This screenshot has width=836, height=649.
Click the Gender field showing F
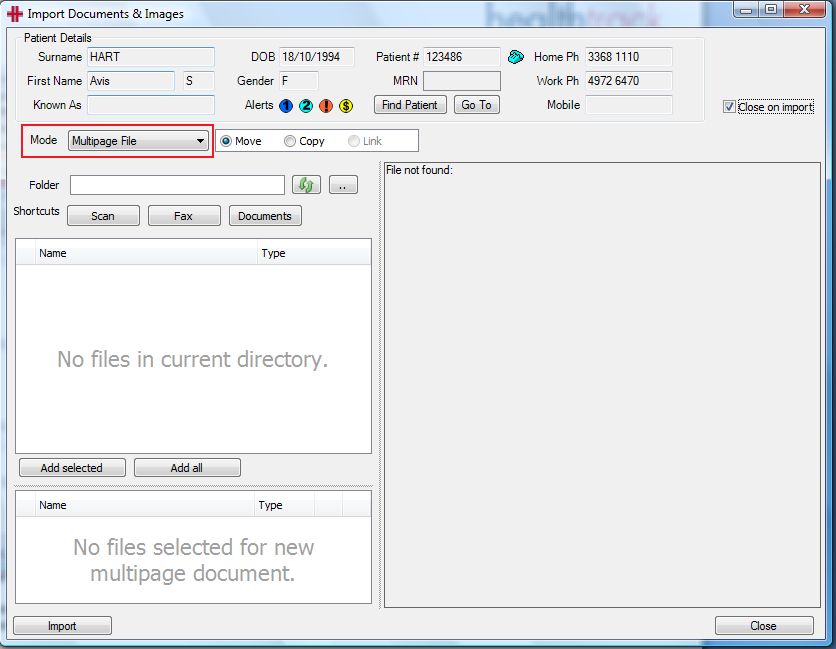[x=299, y=81]
